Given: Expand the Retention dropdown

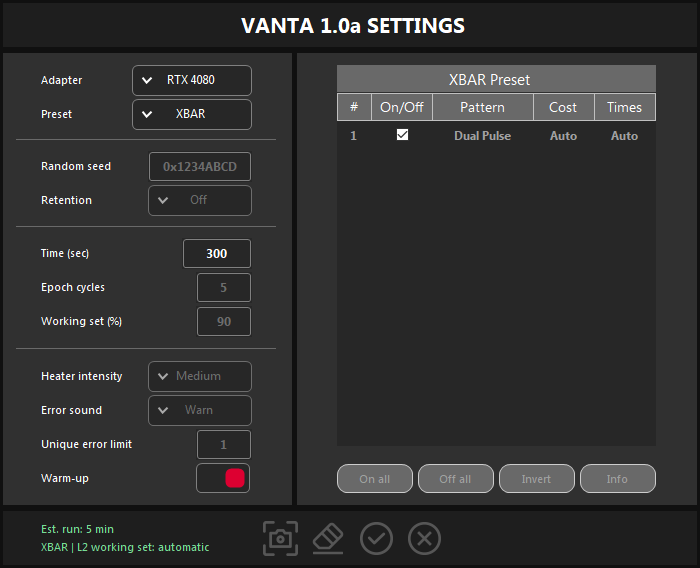Looking at the screenshot, I should point(200,200).
